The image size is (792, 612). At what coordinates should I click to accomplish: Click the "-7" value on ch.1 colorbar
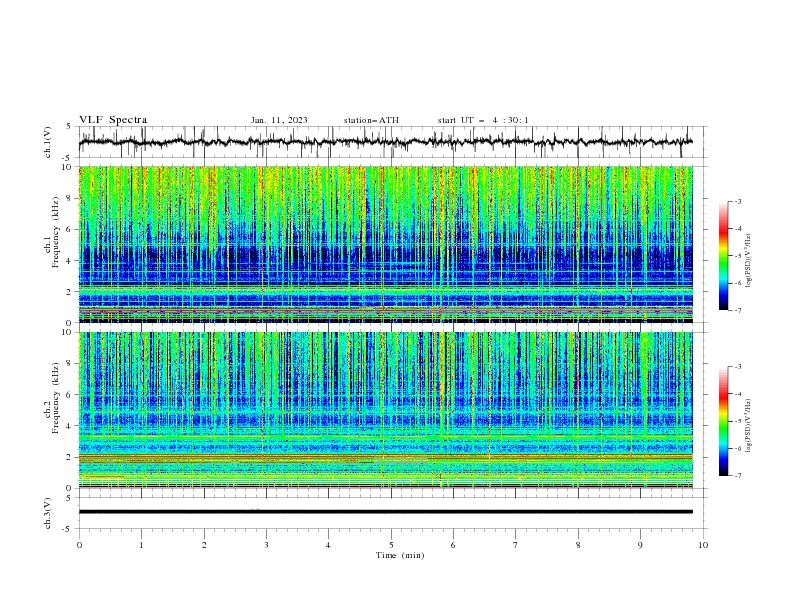(737, 310)
